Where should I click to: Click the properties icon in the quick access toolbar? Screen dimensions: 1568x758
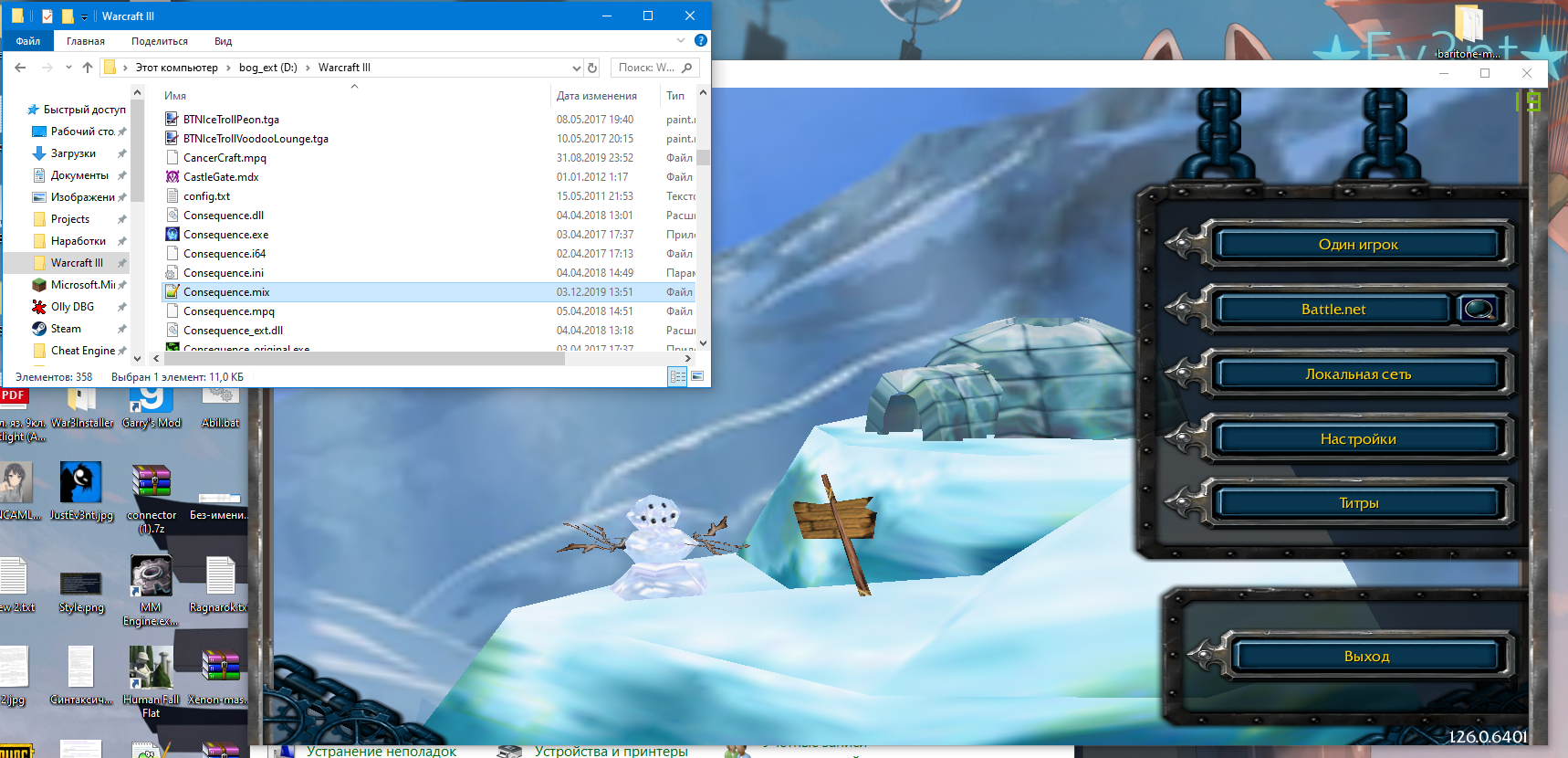[47, 16]
